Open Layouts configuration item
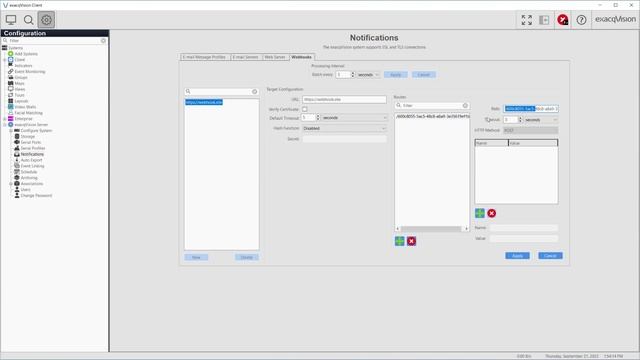The width and height of the screenshot is (640, 360). click(x=21, y=101)
